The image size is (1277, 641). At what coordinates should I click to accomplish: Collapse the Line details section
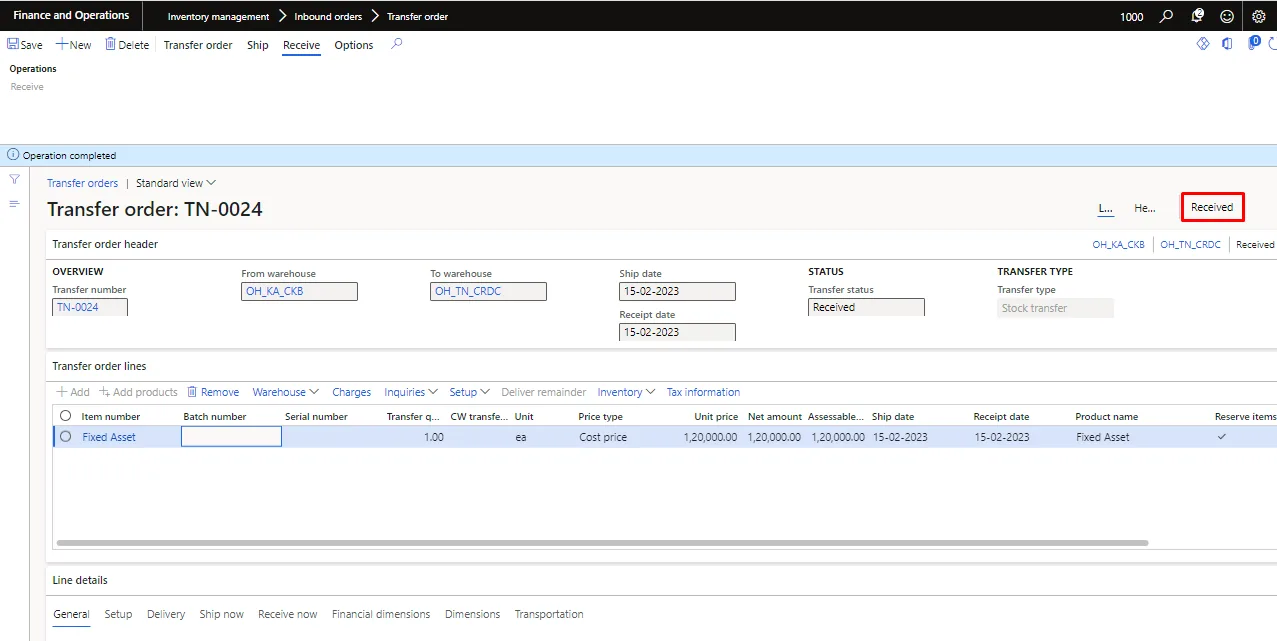coord(80,580)
